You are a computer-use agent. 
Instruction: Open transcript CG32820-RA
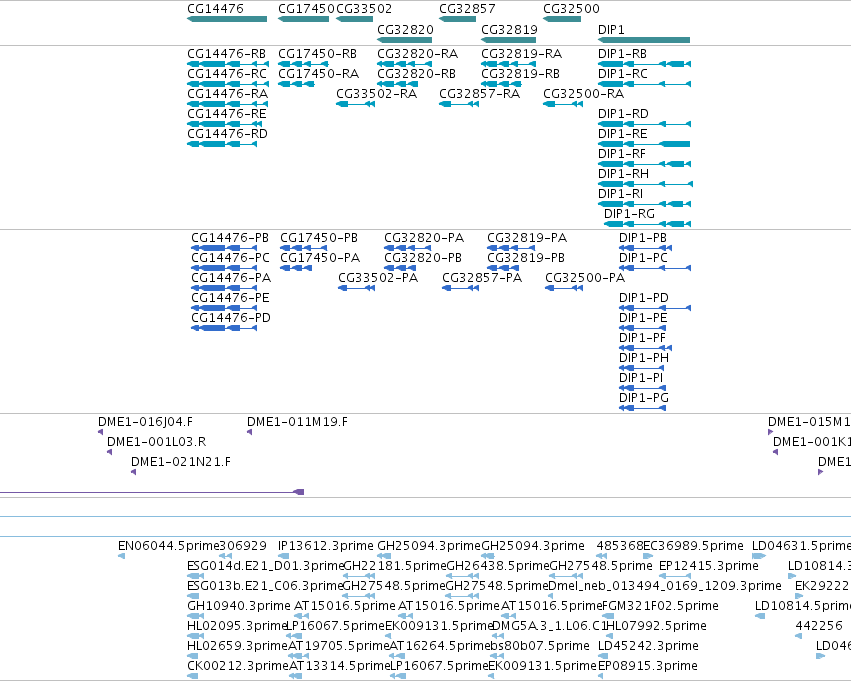417,54
